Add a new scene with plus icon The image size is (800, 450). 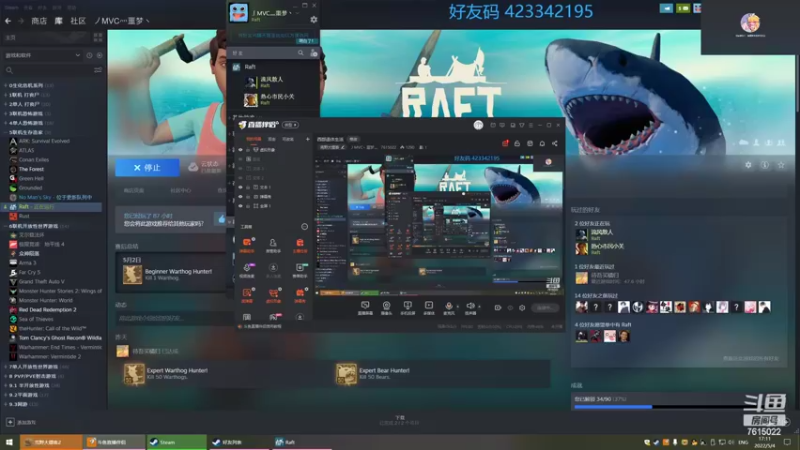pyautogui.click(x=307, y=139)
